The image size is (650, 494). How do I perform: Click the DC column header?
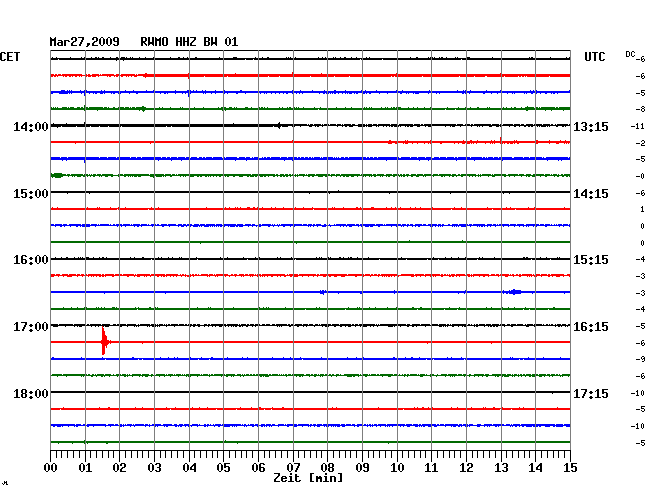(630, 54)
